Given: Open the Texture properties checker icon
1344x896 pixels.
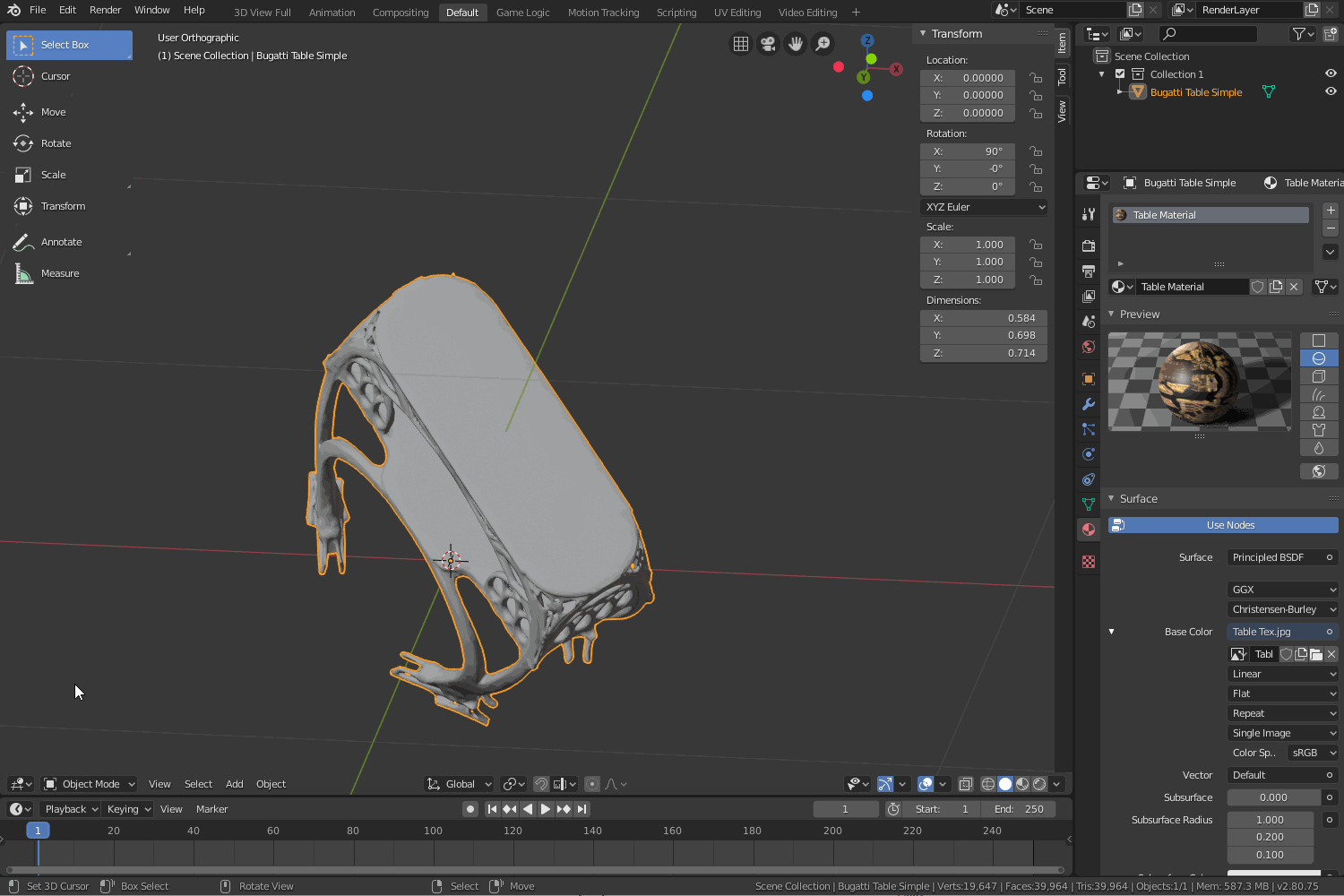Looking at the screenshot, I should point(1089,562).
